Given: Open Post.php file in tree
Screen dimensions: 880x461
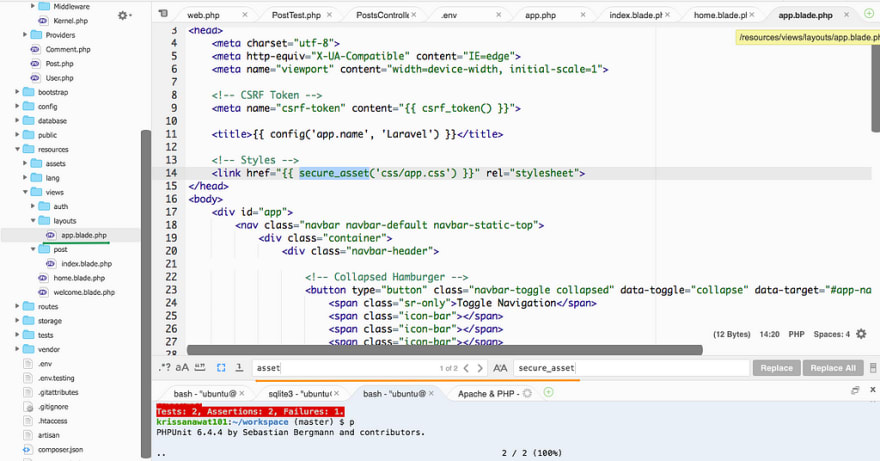Looking at the screenshot, I should coord(59,63).
